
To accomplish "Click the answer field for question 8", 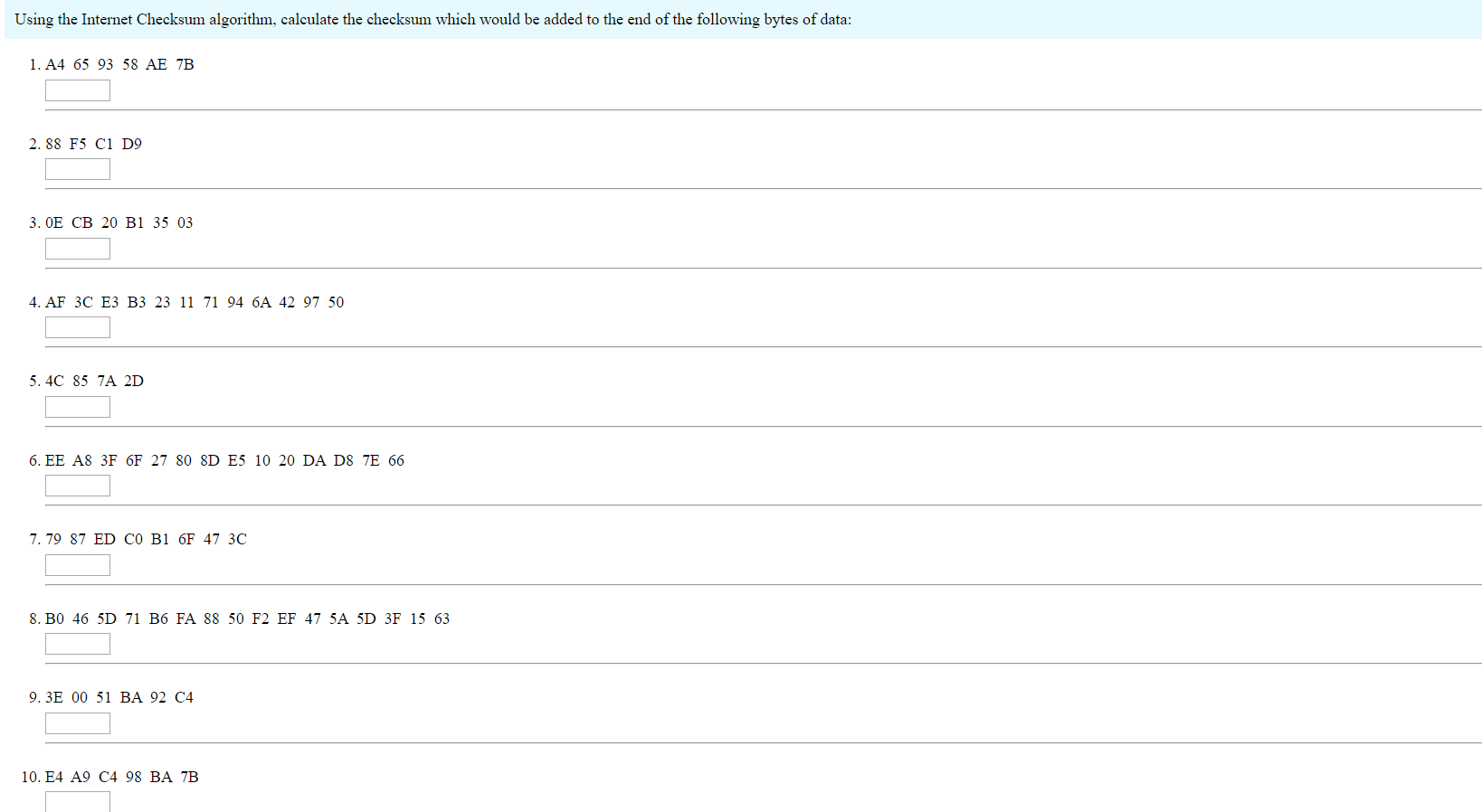I will tap(78, 644).
